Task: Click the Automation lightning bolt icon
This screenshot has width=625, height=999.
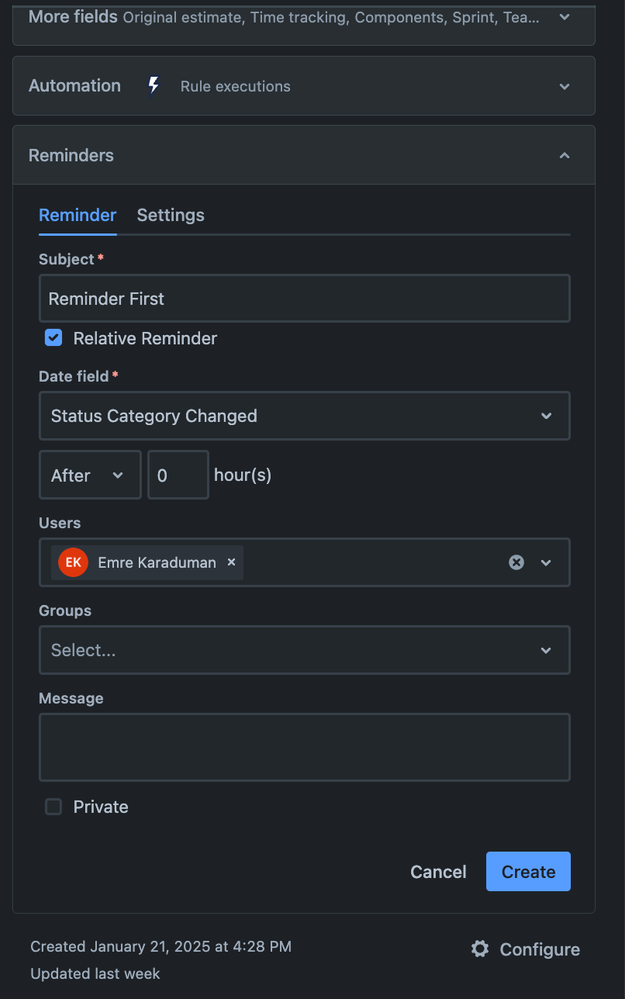Action: click(153, 86)
